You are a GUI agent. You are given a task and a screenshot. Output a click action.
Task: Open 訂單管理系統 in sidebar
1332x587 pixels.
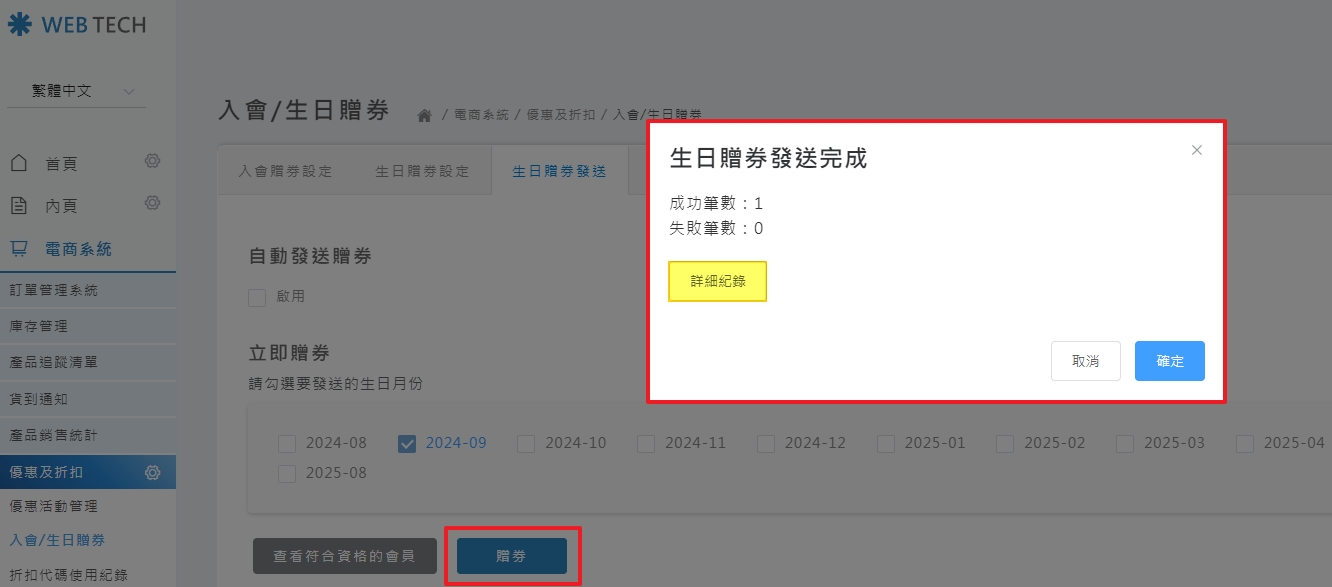[x=54, y=290]
